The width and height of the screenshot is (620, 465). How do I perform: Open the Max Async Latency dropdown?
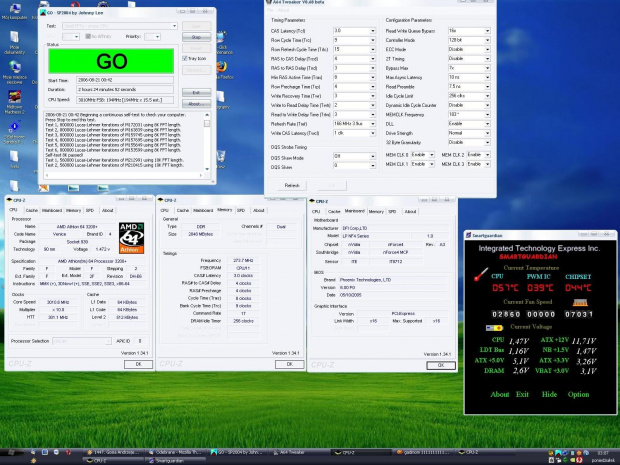pyautogui.click(x=469, y=77)
